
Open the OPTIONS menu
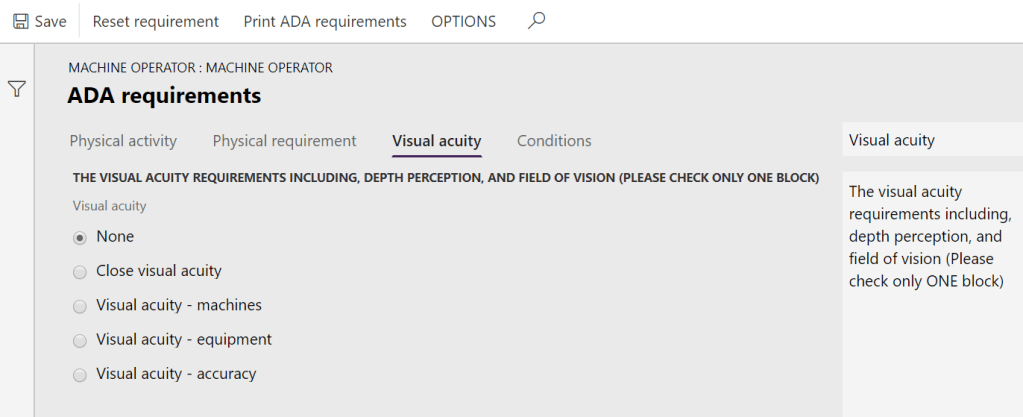click(463, 21)
